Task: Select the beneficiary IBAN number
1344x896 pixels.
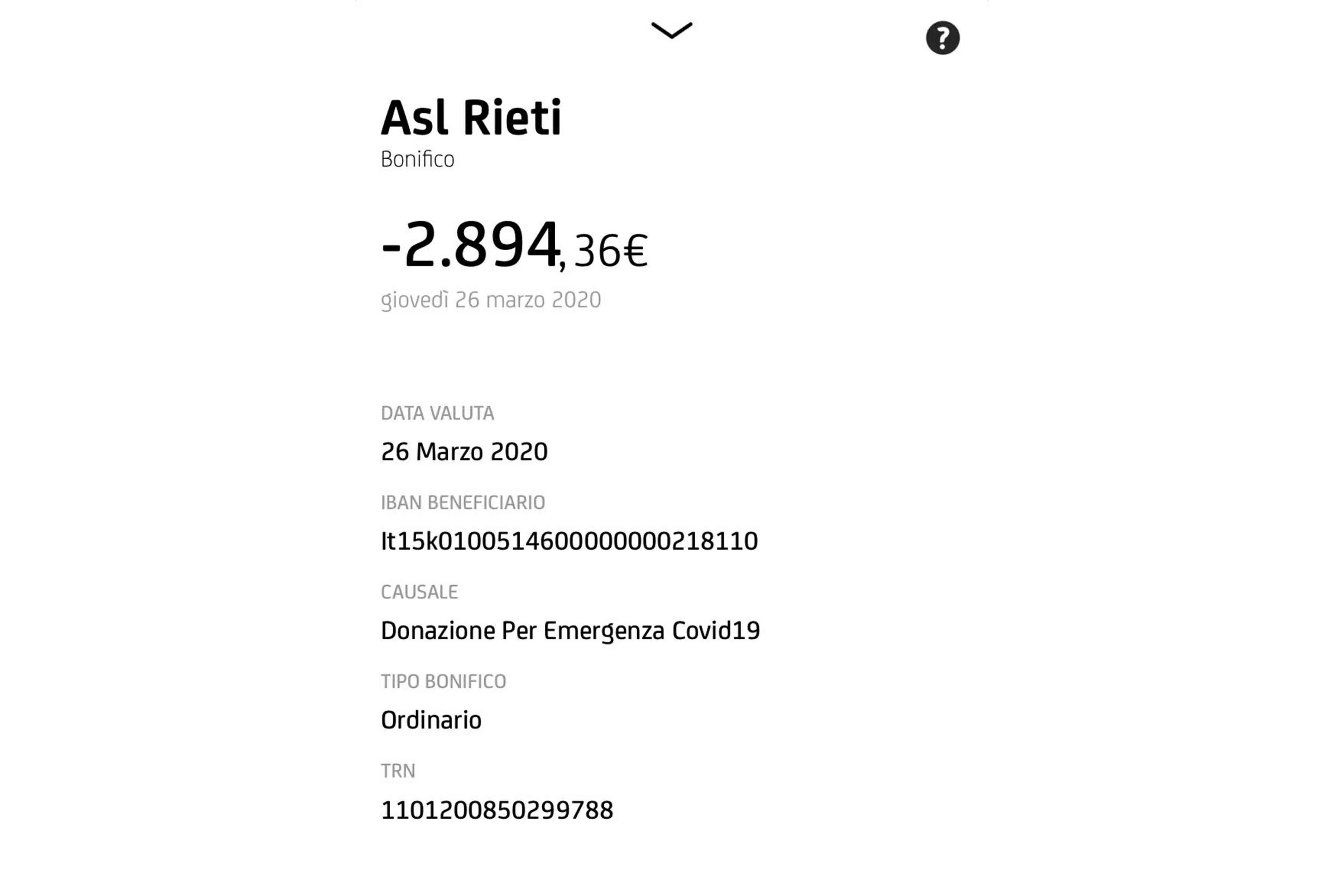Action: (x=569, y=541)
